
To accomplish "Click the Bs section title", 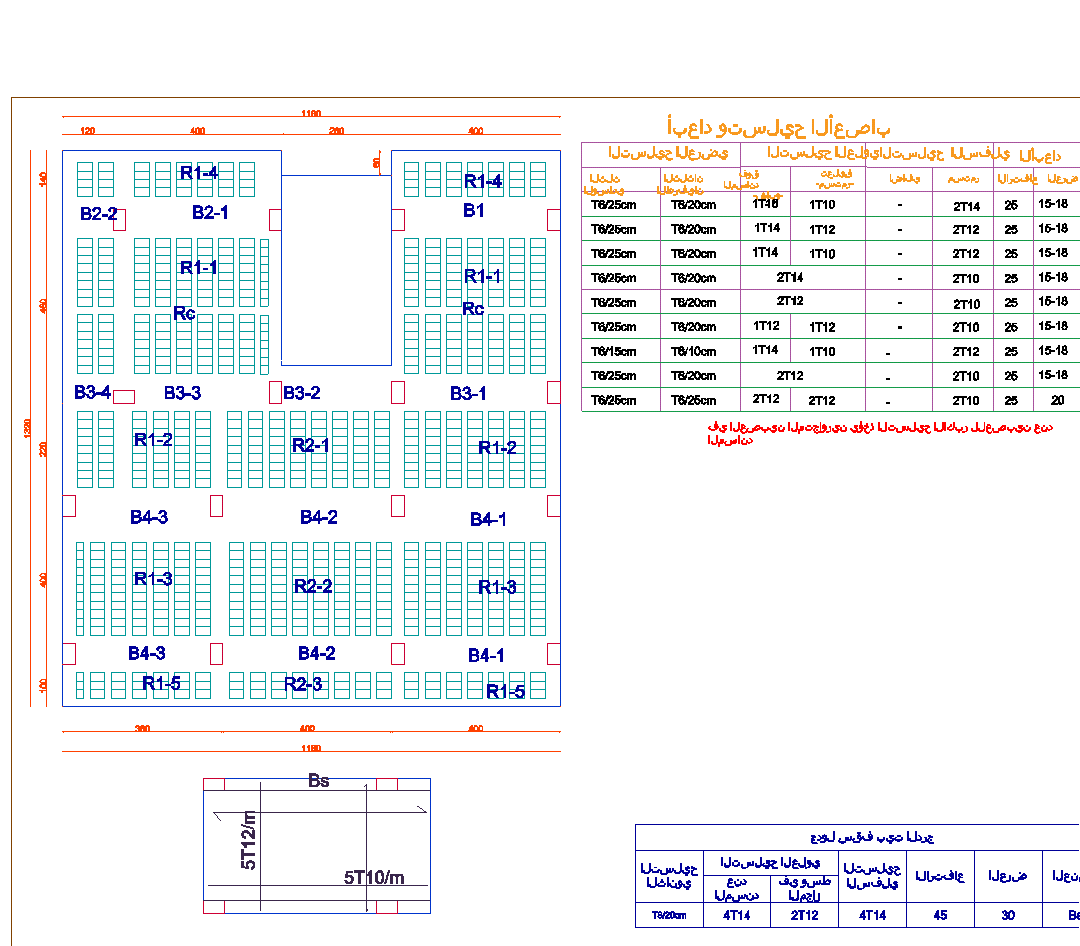I will [x=318, y=781].
